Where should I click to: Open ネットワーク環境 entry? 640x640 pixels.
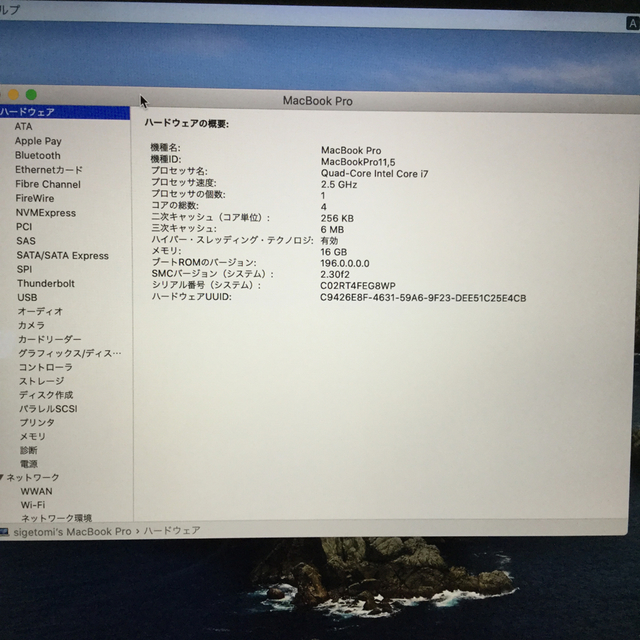57,518
